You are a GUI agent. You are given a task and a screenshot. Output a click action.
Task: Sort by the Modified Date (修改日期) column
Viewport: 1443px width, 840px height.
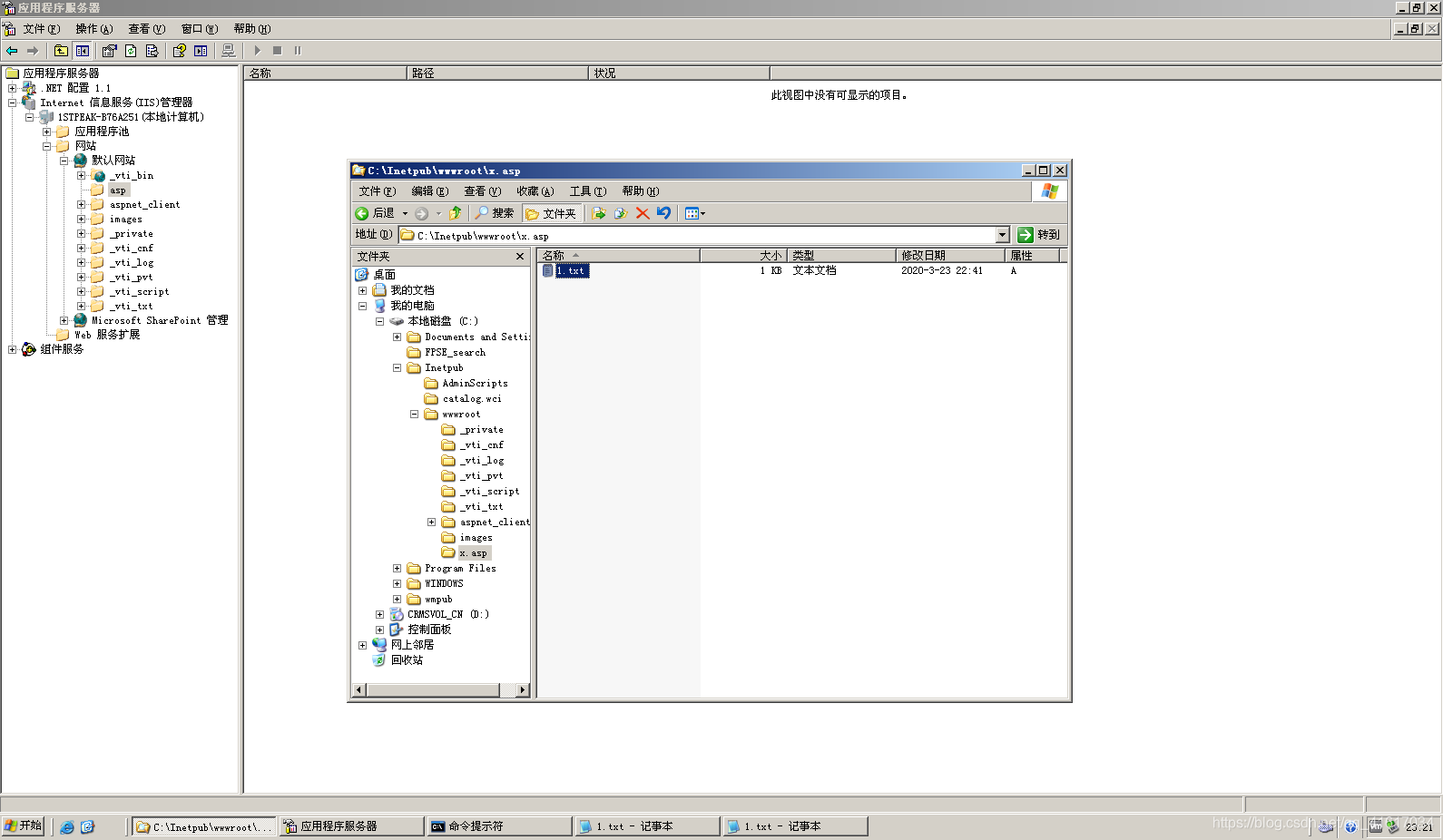pyautogui.click(x=950, y=256)
